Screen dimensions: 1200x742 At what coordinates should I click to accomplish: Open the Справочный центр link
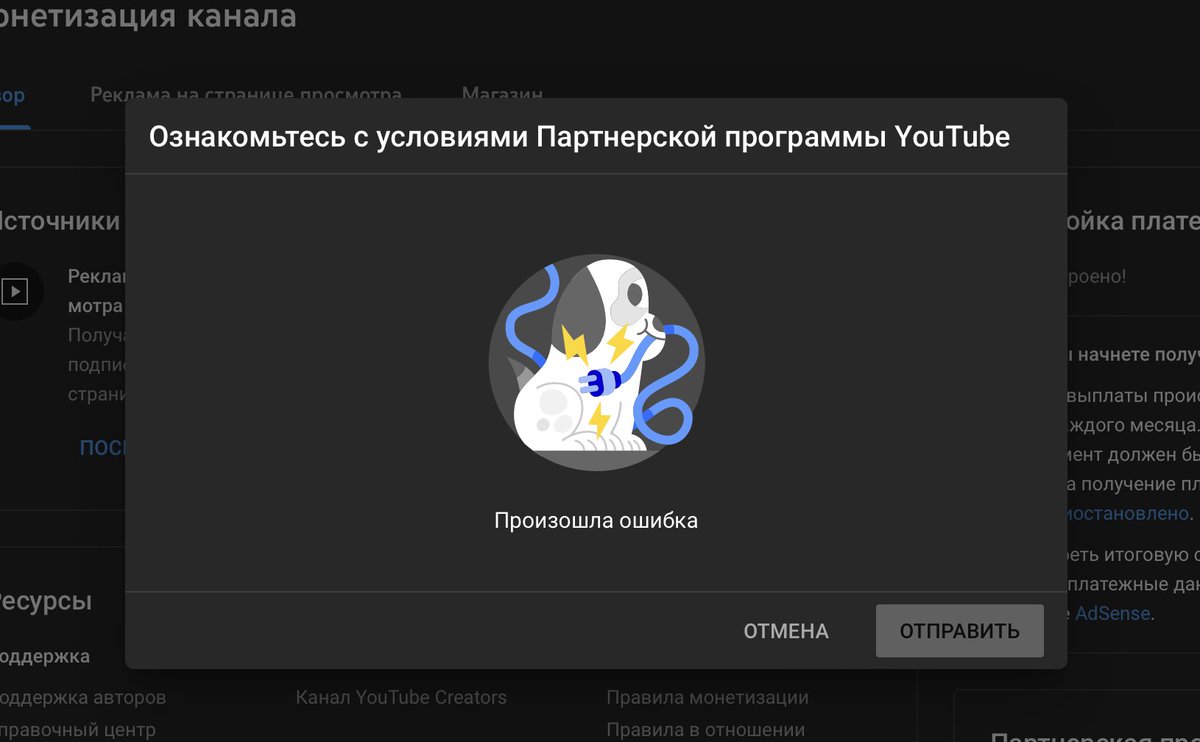[x=78, y=730]
